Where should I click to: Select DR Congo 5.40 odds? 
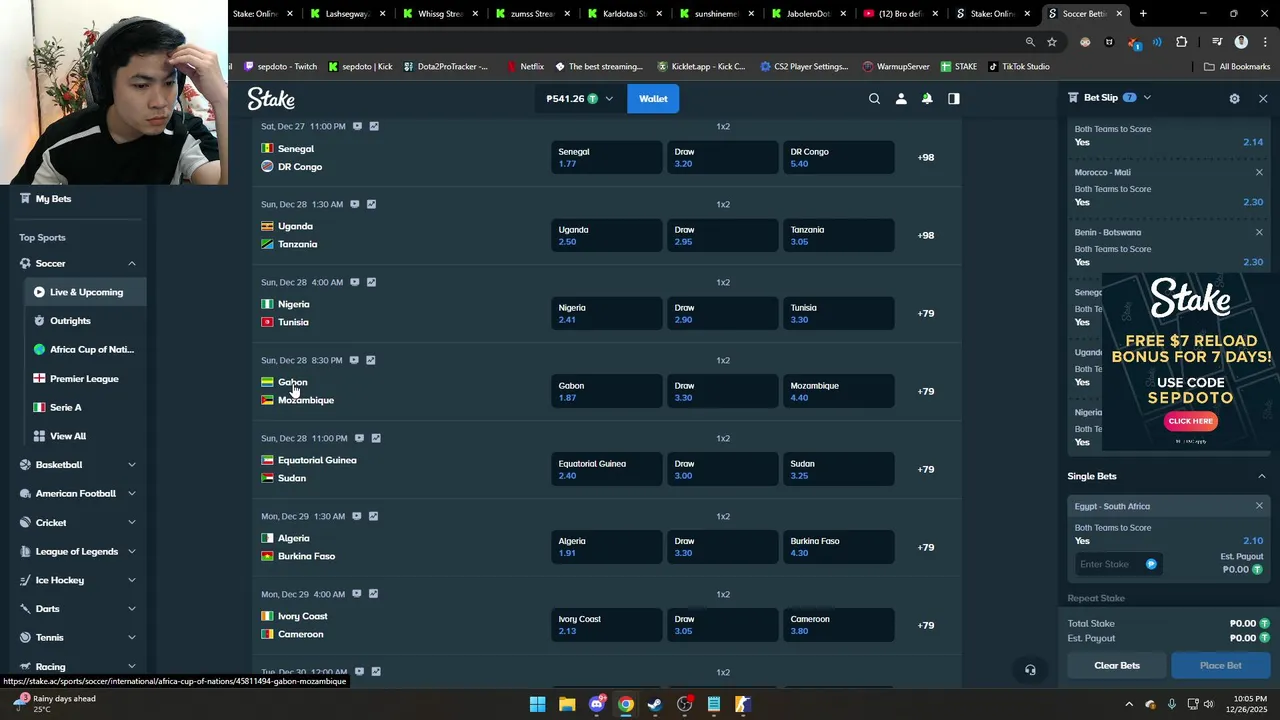[x=838, y=157]
